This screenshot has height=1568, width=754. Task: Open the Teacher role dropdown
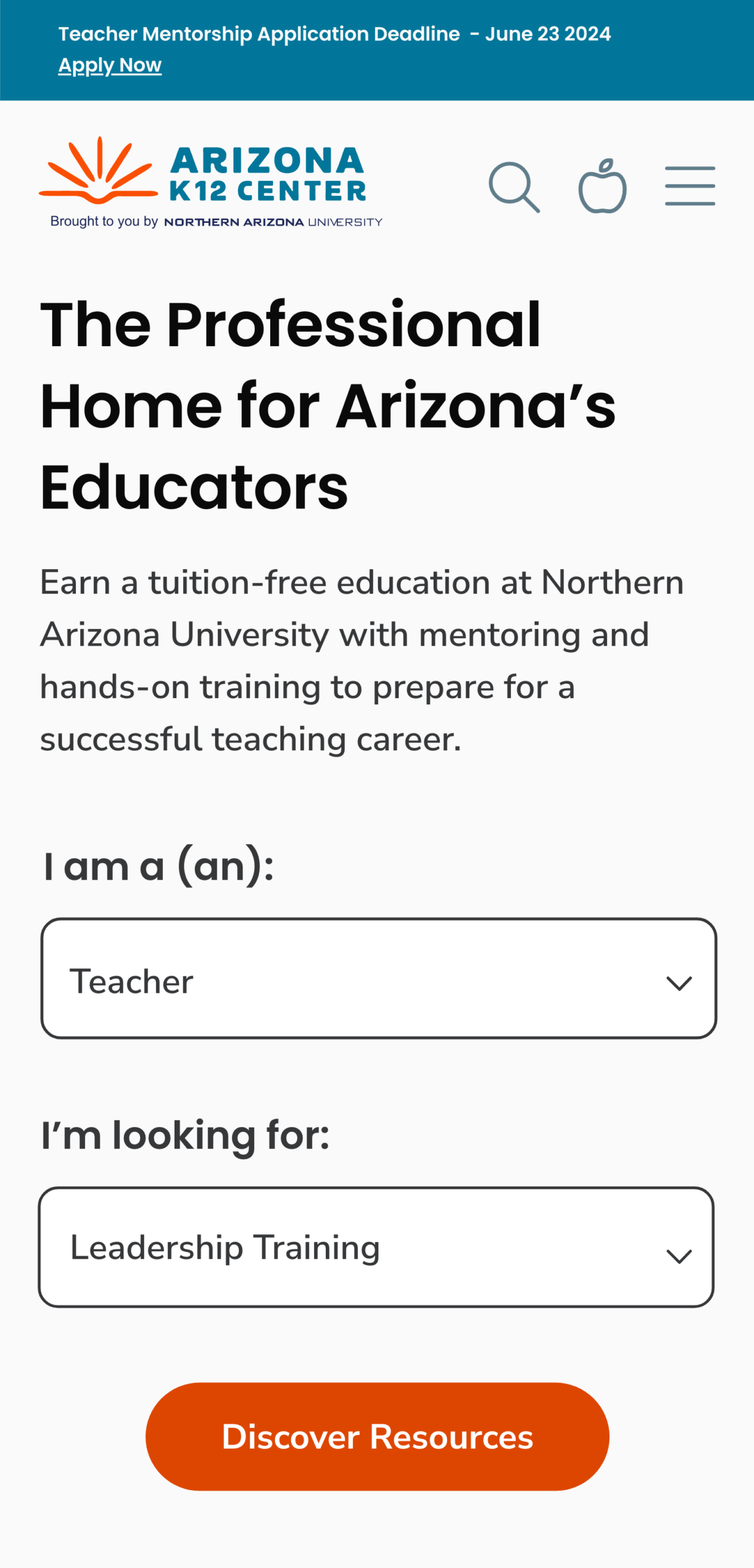pyautogui.click(x=379, y=978)
